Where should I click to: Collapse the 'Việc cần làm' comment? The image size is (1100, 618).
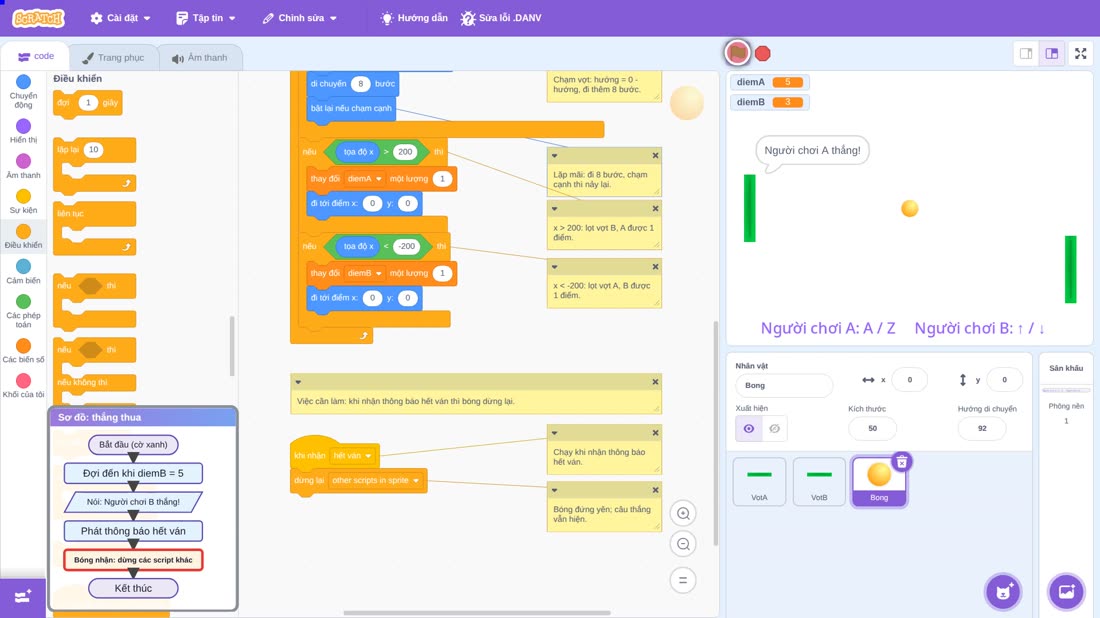point(298,382)
